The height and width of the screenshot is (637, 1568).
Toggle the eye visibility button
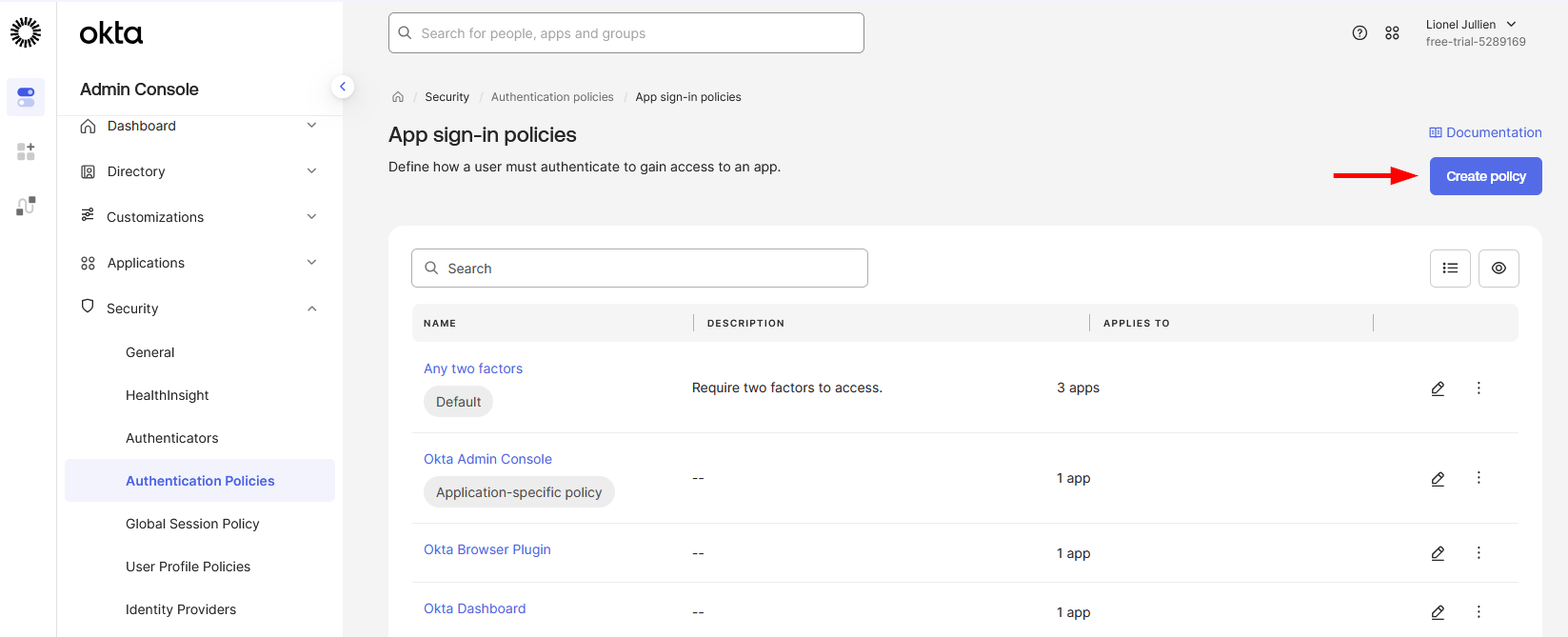pos(1499,269)
